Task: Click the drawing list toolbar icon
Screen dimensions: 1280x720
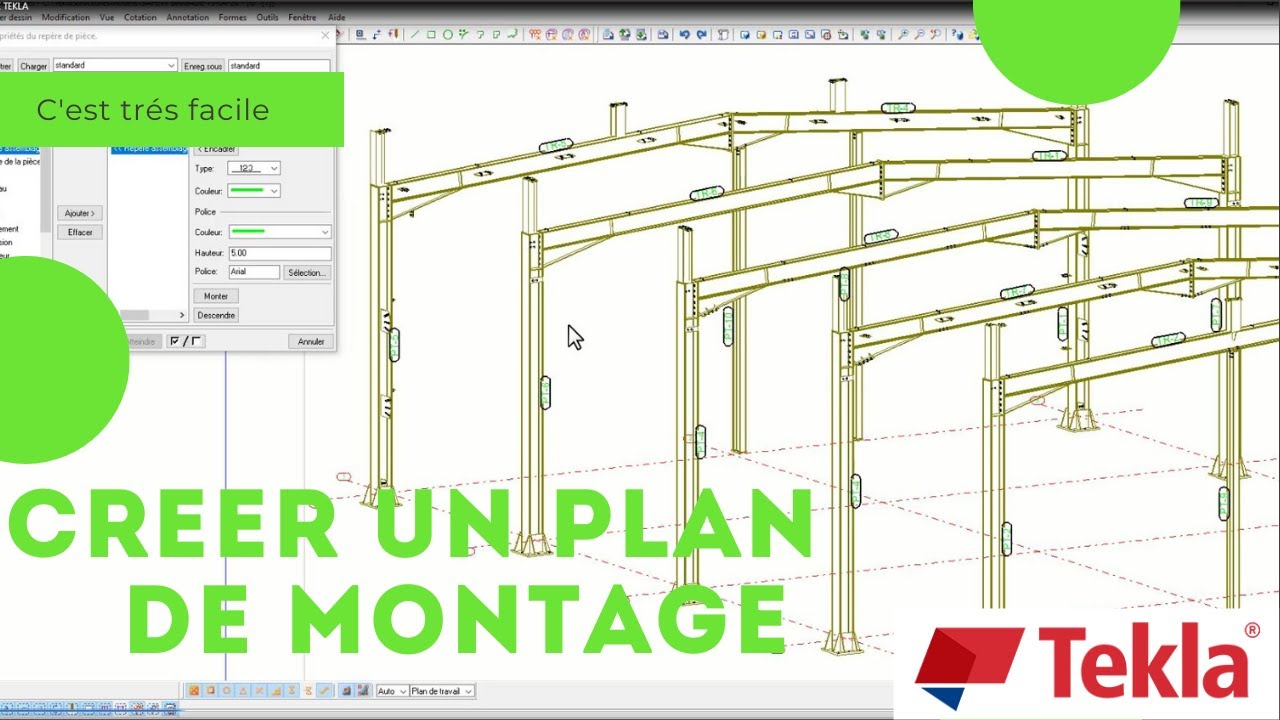Action: coord(608,34)
